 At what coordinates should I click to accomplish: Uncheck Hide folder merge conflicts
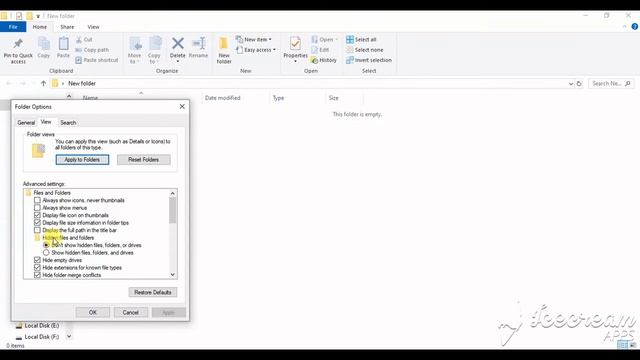click(x=38, y=275)
